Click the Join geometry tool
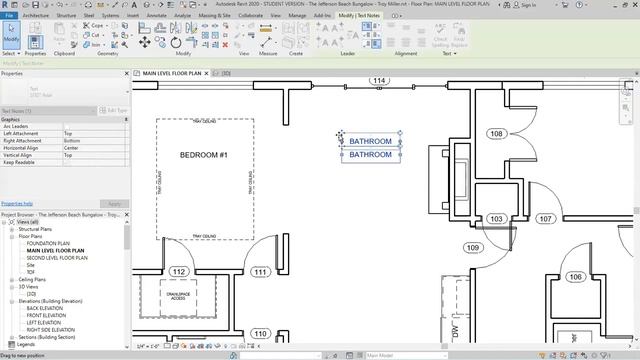640x360 pixels. [x=92, y=44]
